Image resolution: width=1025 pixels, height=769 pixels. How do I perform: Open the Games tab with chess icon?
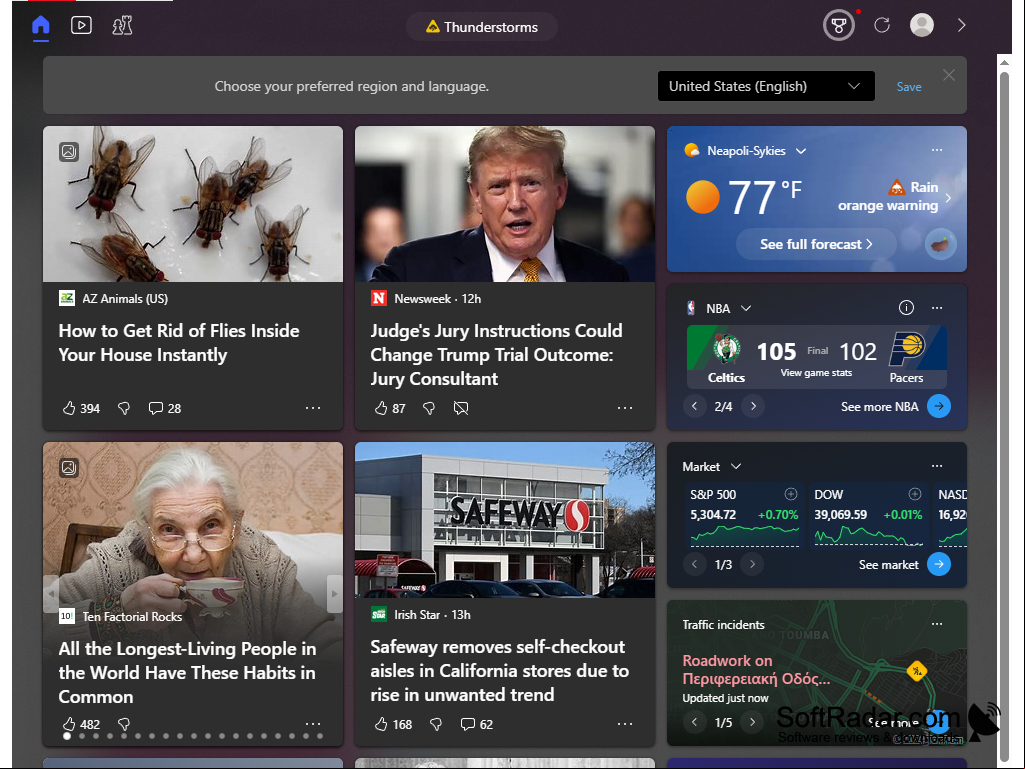(122, 26)
